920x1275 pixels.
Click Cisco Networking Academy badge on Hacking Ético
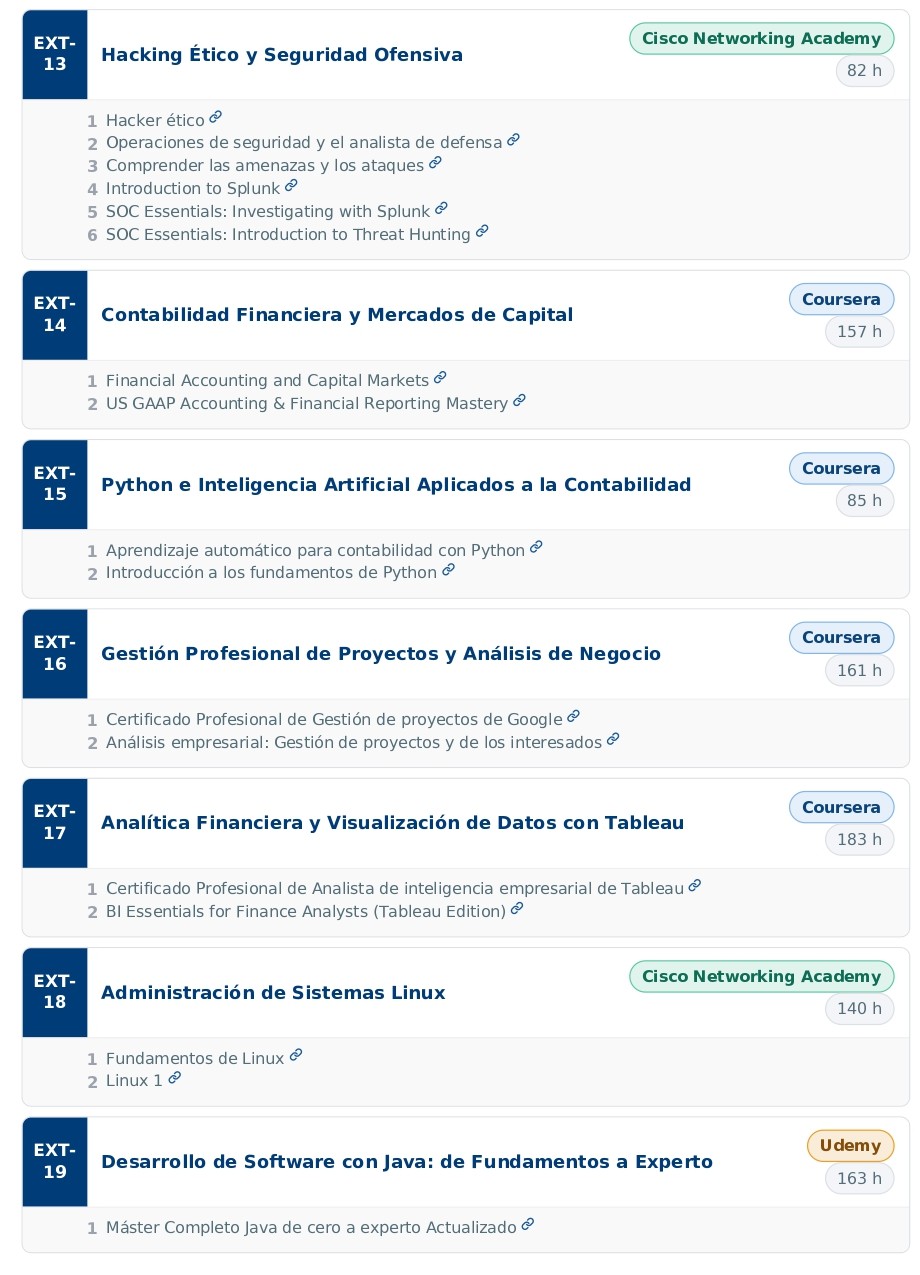(x=762, y=39)
